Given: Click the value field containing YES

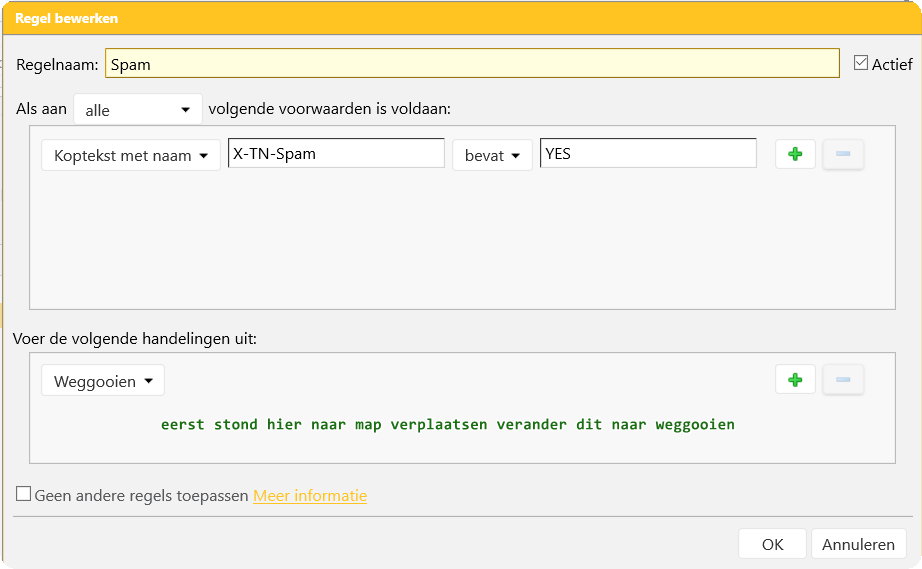Looking at the screenshot, I should 648,154.
